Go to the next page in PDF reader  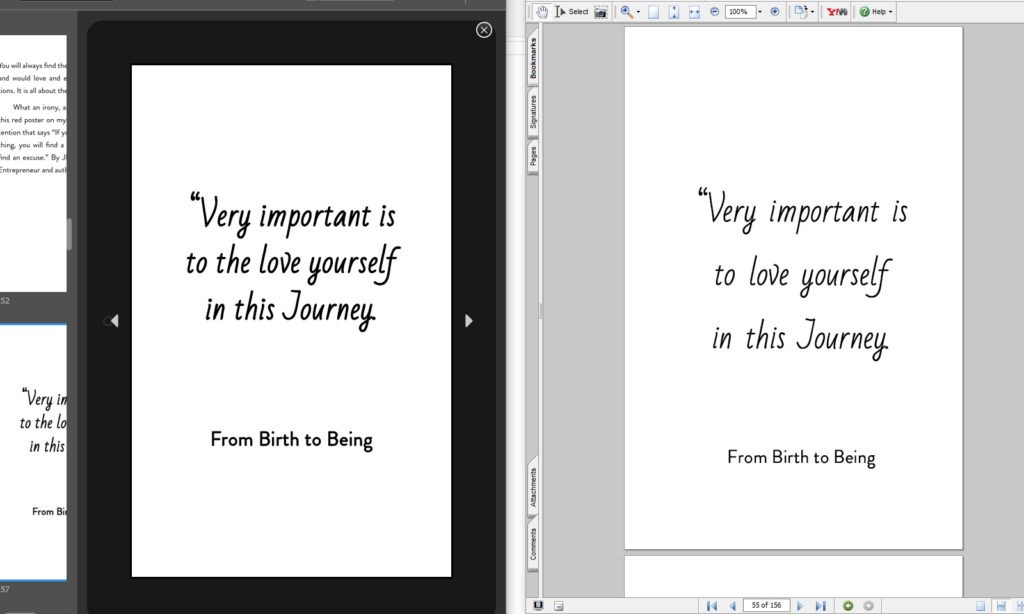[800, 606]
